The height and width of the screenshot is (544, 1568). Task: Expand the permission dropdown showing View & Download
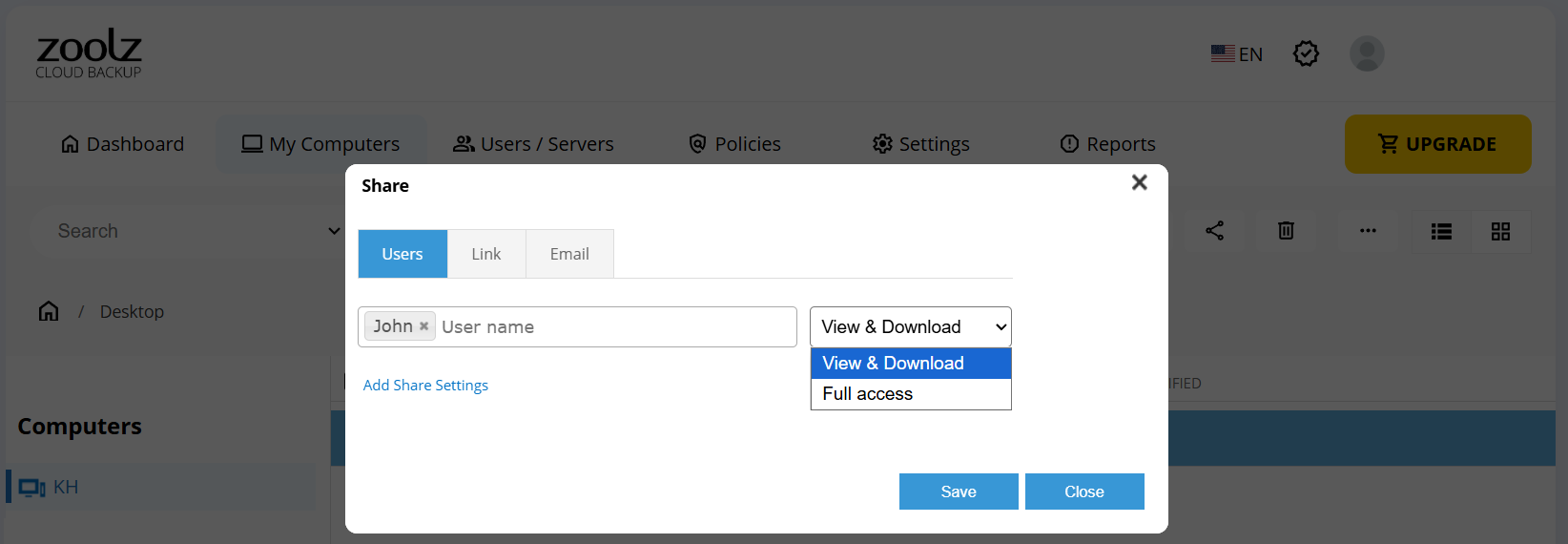(x=910, y=326)
